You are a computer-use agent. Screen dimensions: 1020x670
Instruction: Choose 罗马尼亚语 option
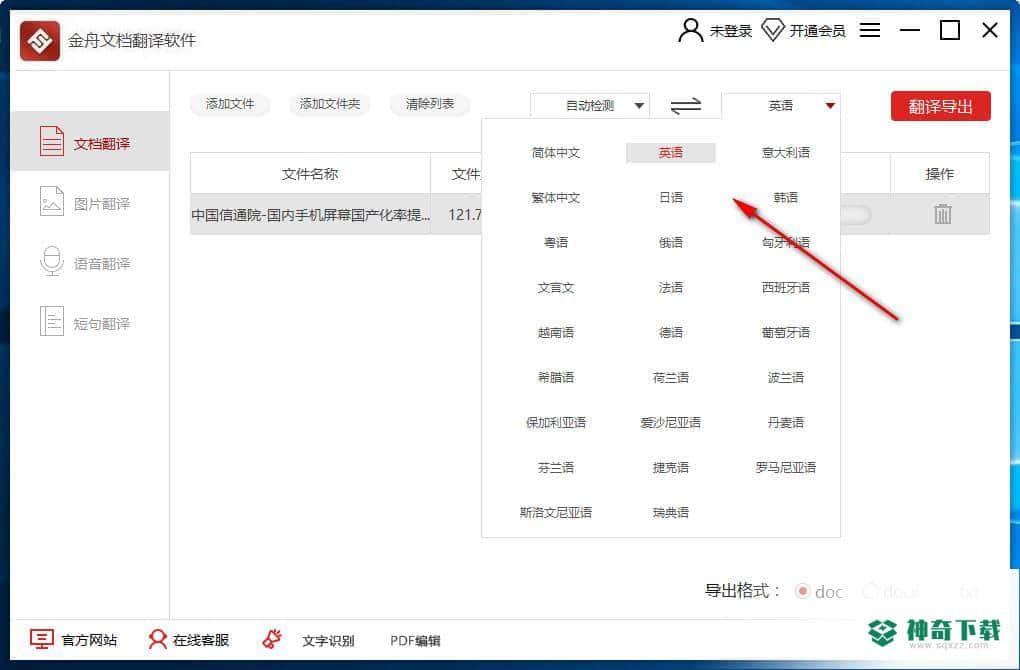pyautogui.click(x=786, y=467)
